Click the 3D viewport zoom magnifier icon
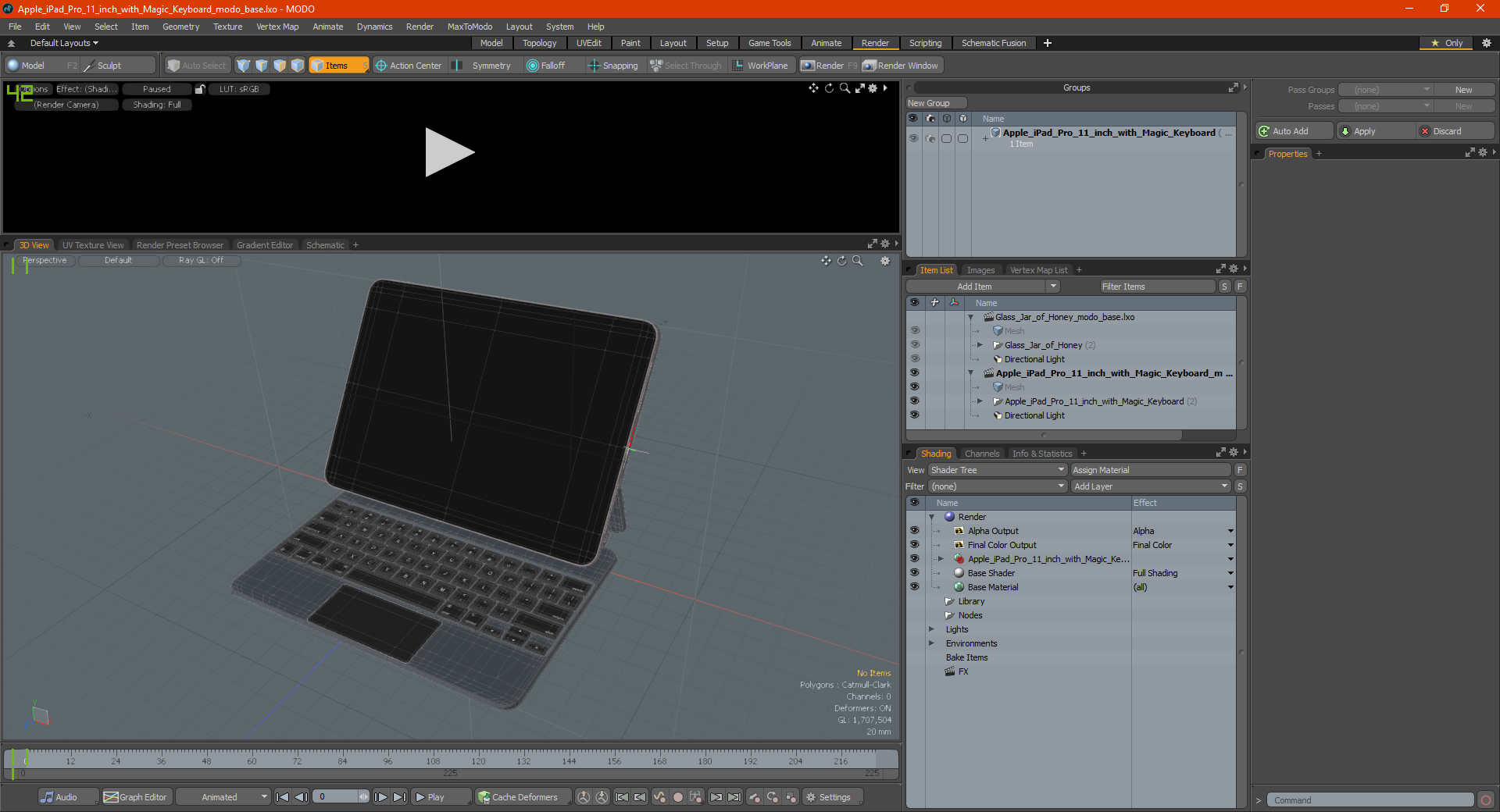This screenshot has width=1500, height=812. click(x=857, y=261)
